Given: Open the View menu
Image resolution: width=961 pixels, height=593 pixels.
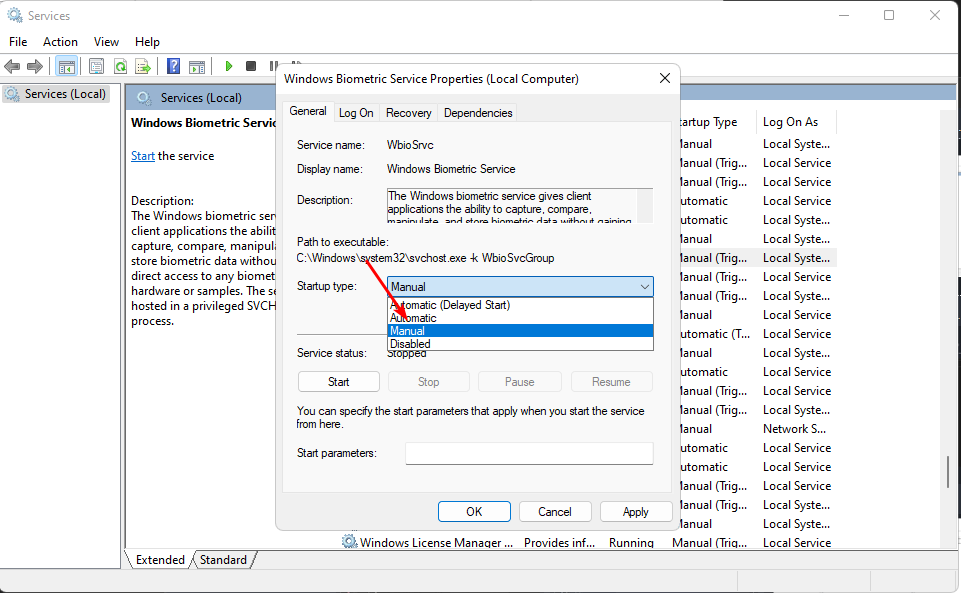Looking at the screenshot, I should 106,42.
